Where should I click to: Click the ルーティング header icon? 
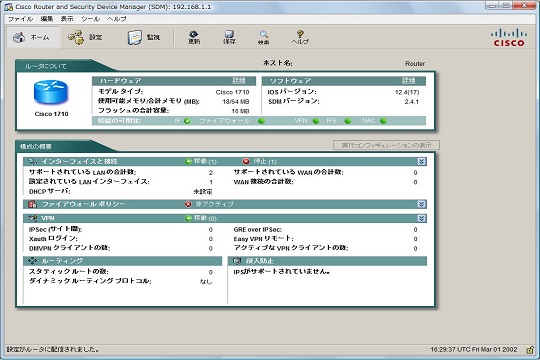tap(32, 261)
